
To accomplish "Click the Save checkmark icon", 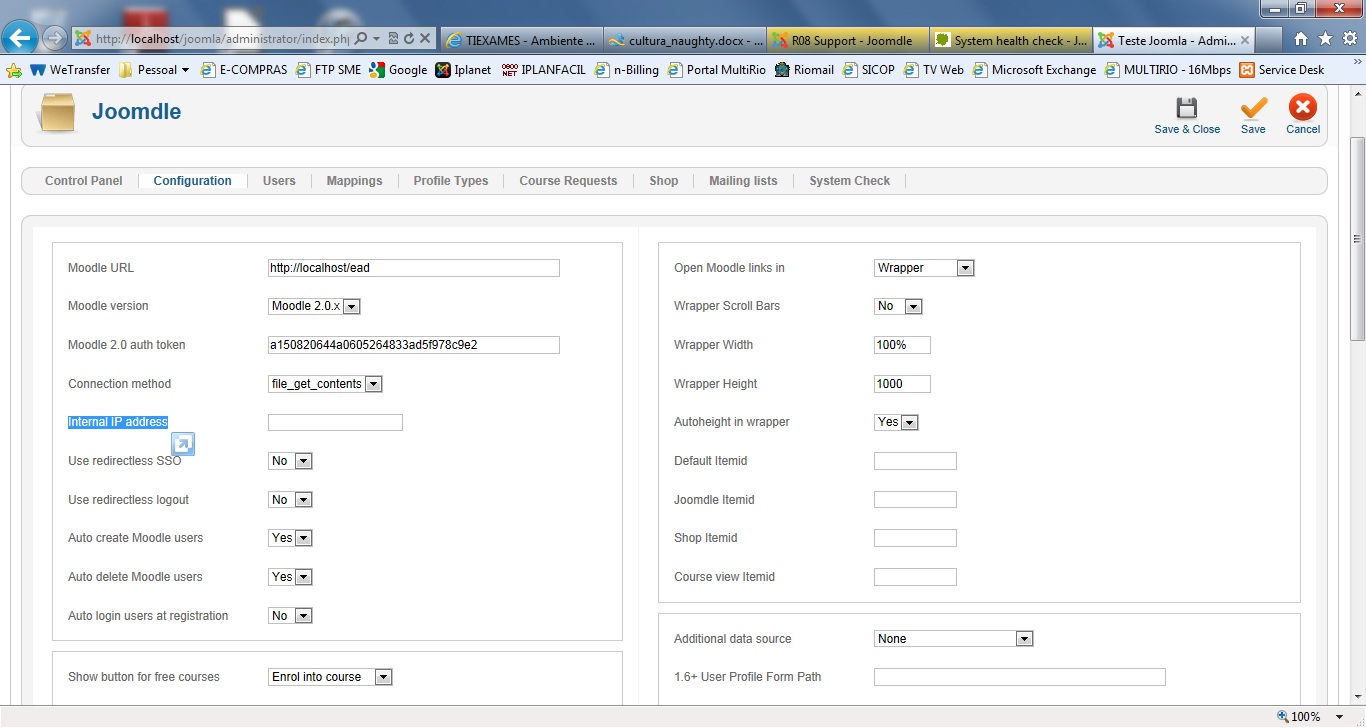I will click(1253, 110).
